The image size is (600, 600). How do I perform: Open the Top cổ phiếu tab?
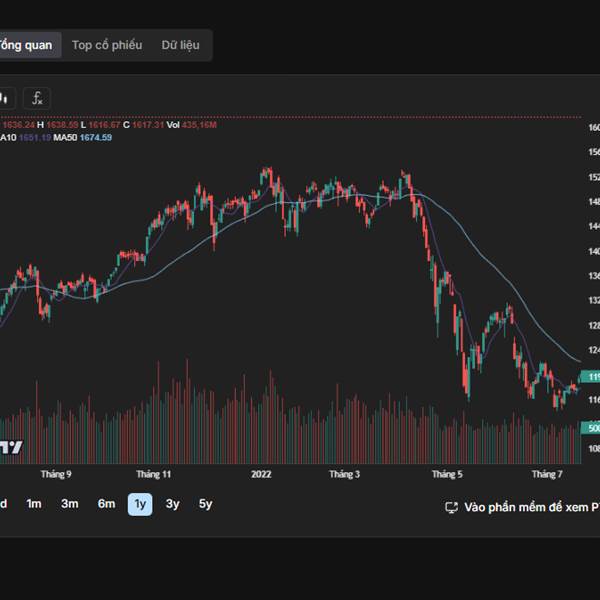107,45
